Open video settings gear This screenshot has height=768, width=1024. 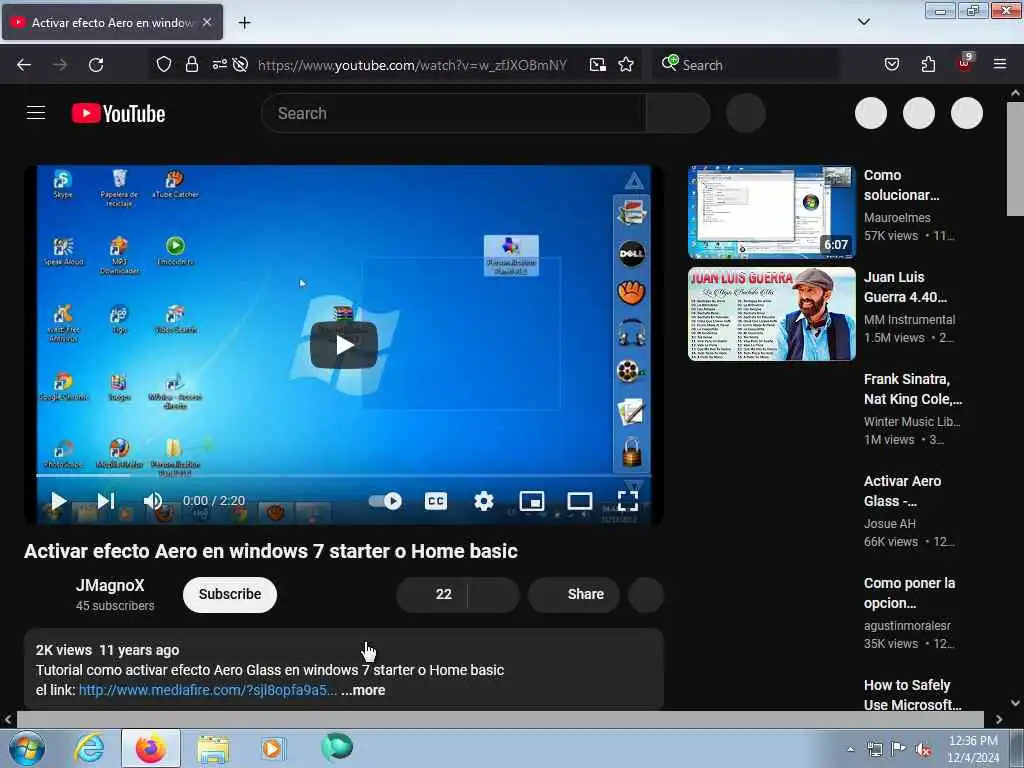point(484,501)
